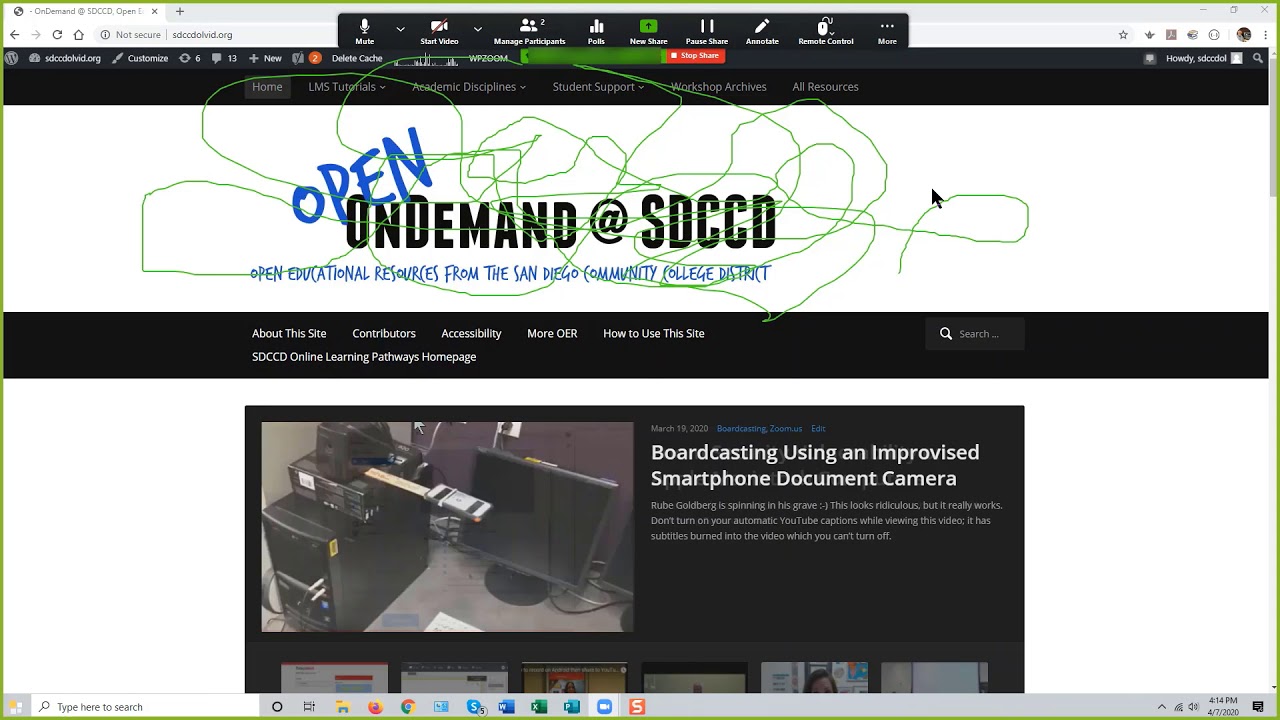Open video options arrow next to Start Video
This screenshot has width=1280, height=720.
477,28
